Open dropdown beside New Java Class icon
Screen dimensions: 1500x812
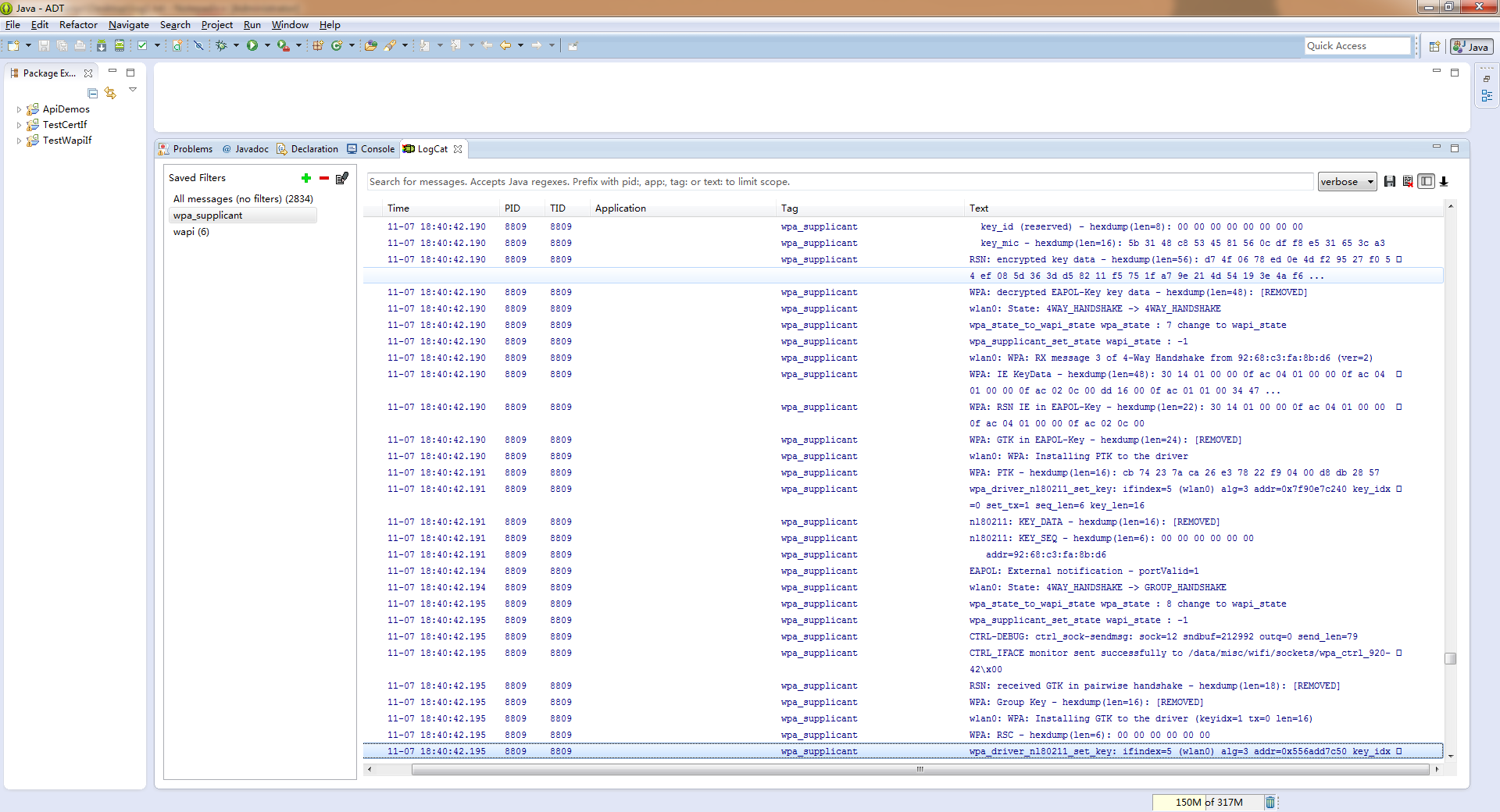[352, 46]
